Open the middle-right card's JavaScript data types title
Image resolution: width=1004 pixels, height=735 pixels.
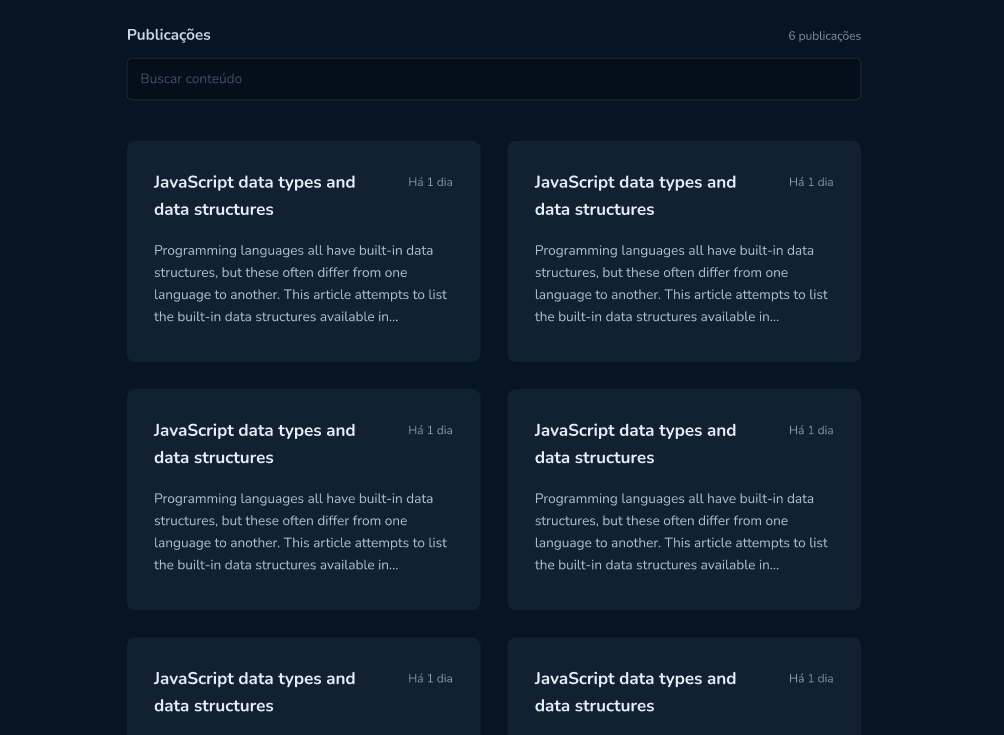[x=635, y=444]
